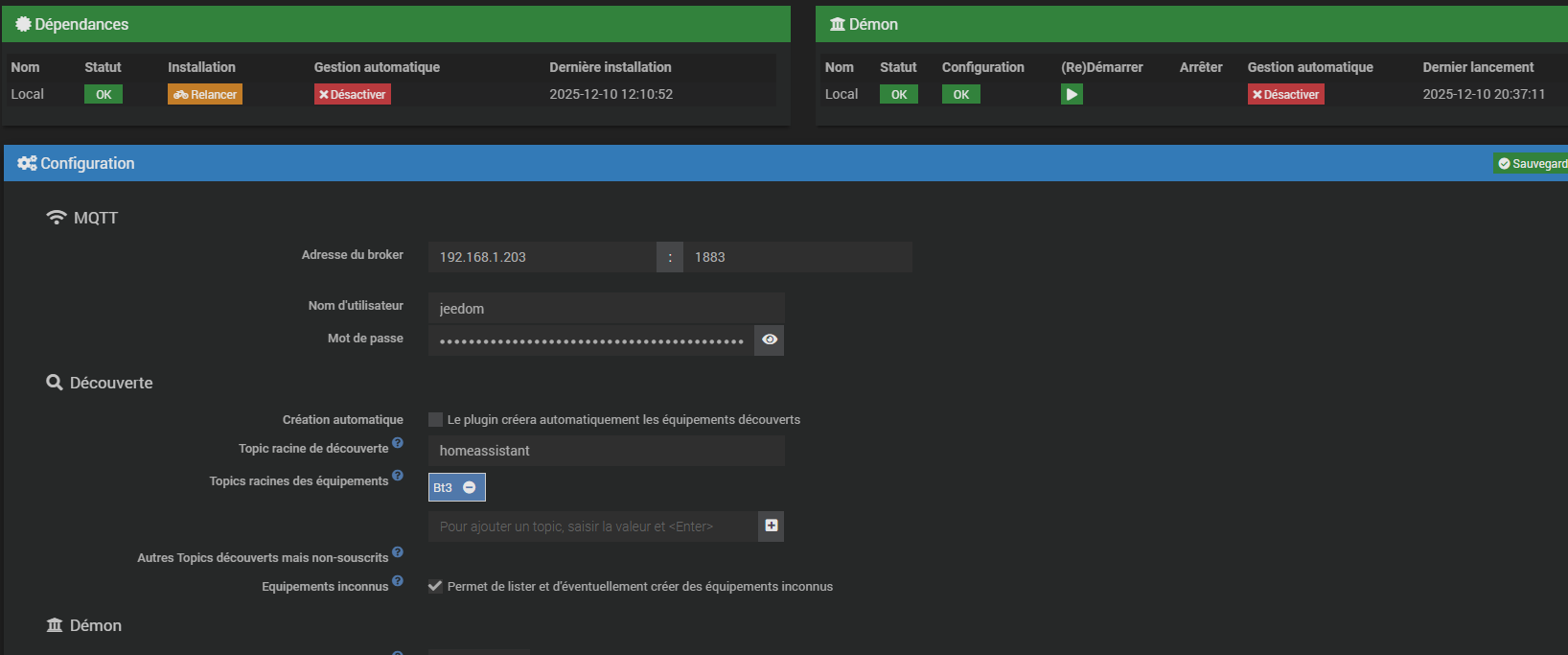Open help for Topic racine de découverte
This screenshot has height=655, width=1568.
pyautogui.click(x=398, y=443)
